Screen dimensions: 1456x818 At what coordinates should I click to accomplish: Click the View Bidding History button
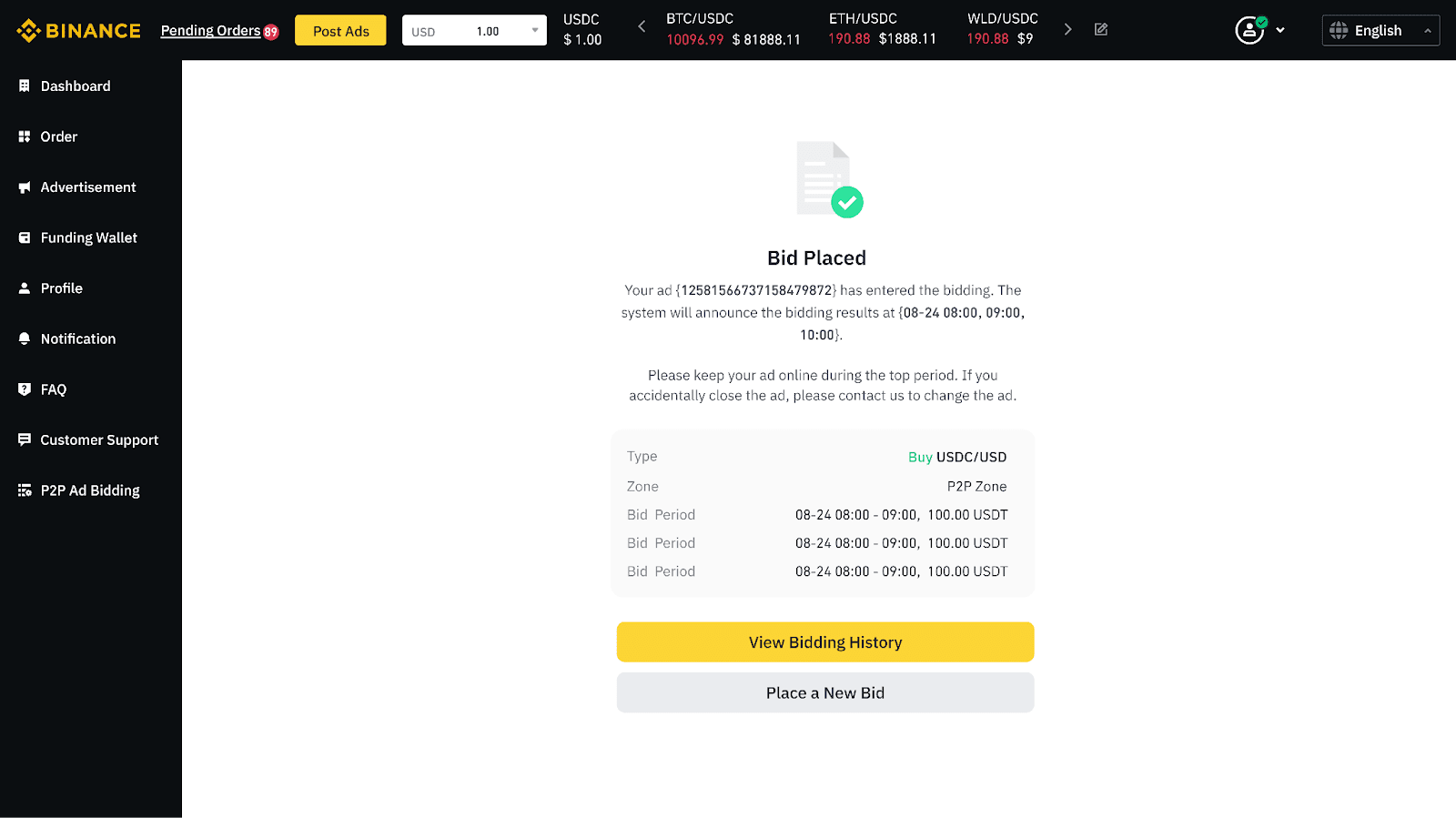pyautogui.click(x=824, y=641)
